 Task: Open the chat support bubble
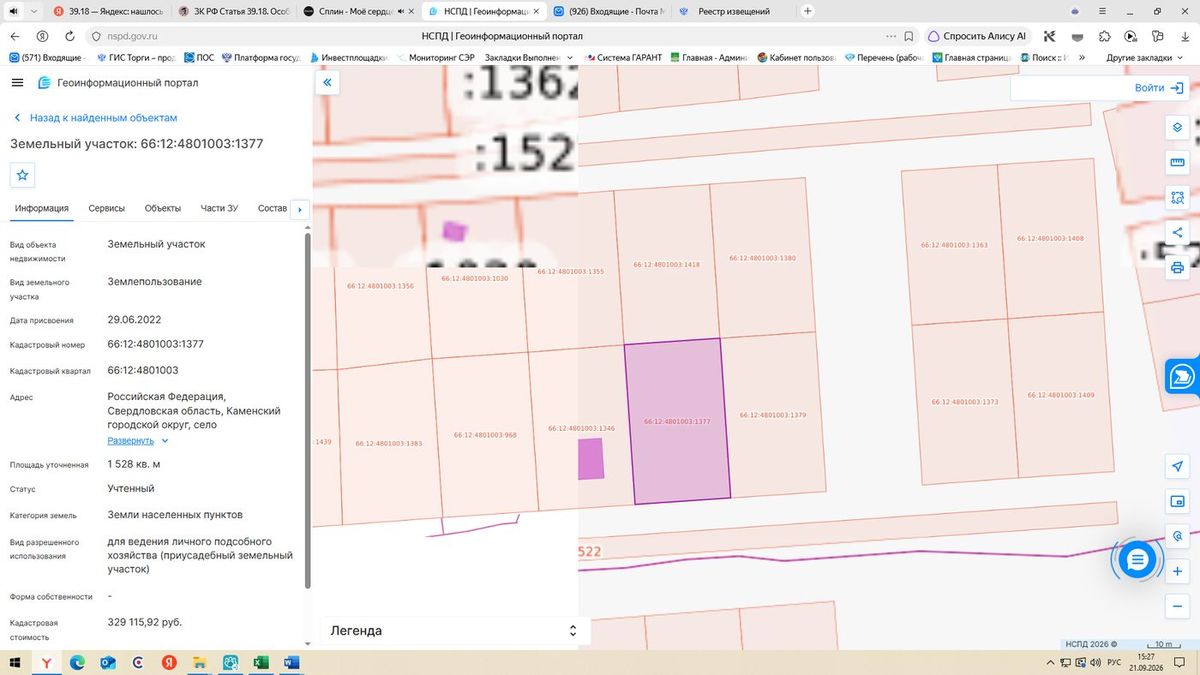(x=1137, y=560)
